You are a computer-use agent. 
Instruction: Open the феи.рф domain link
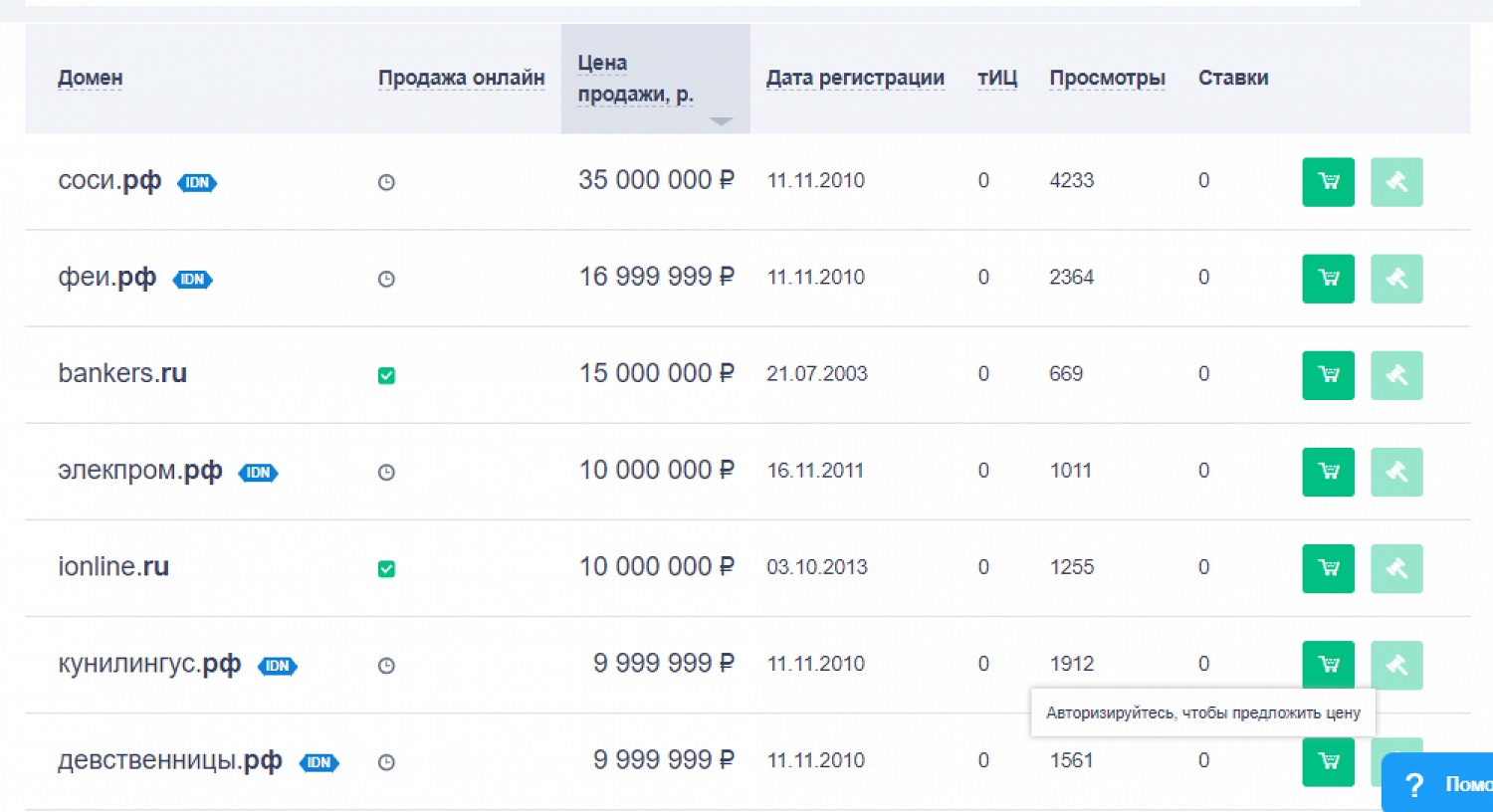click(107, 277)
